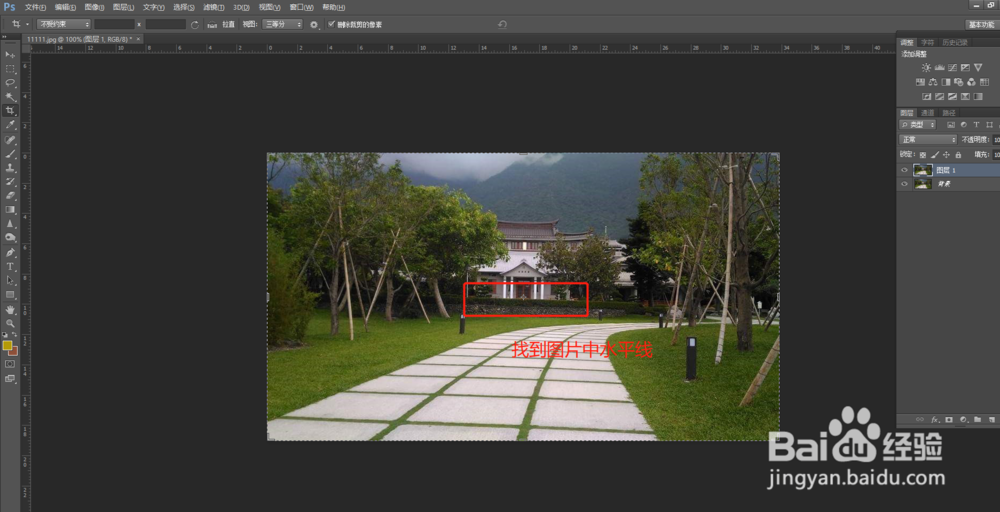Click the foreground color swatch
This screenshot has width=1000, height=512.
7,345
